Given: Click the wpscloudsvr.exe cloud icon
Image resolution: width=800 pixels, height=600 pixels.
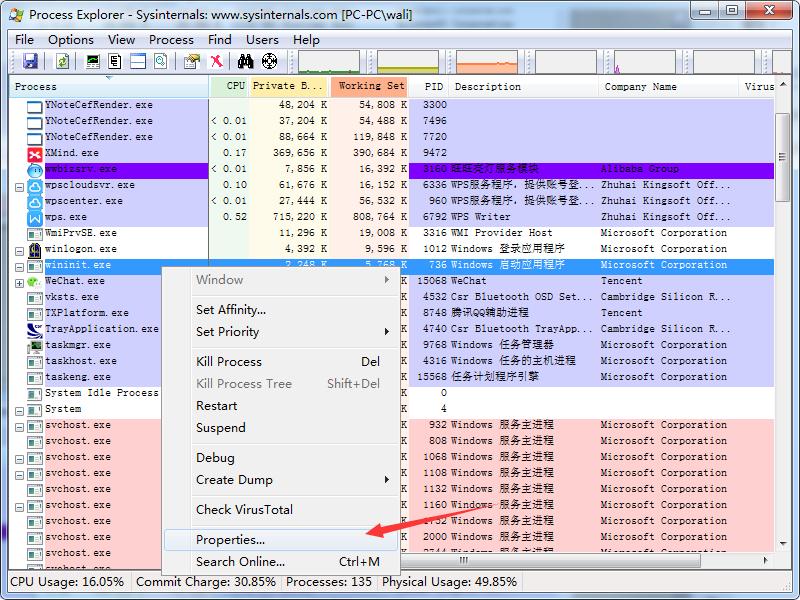Looking at the screenshot, I should pyautogui.click(x=35, y=186).
